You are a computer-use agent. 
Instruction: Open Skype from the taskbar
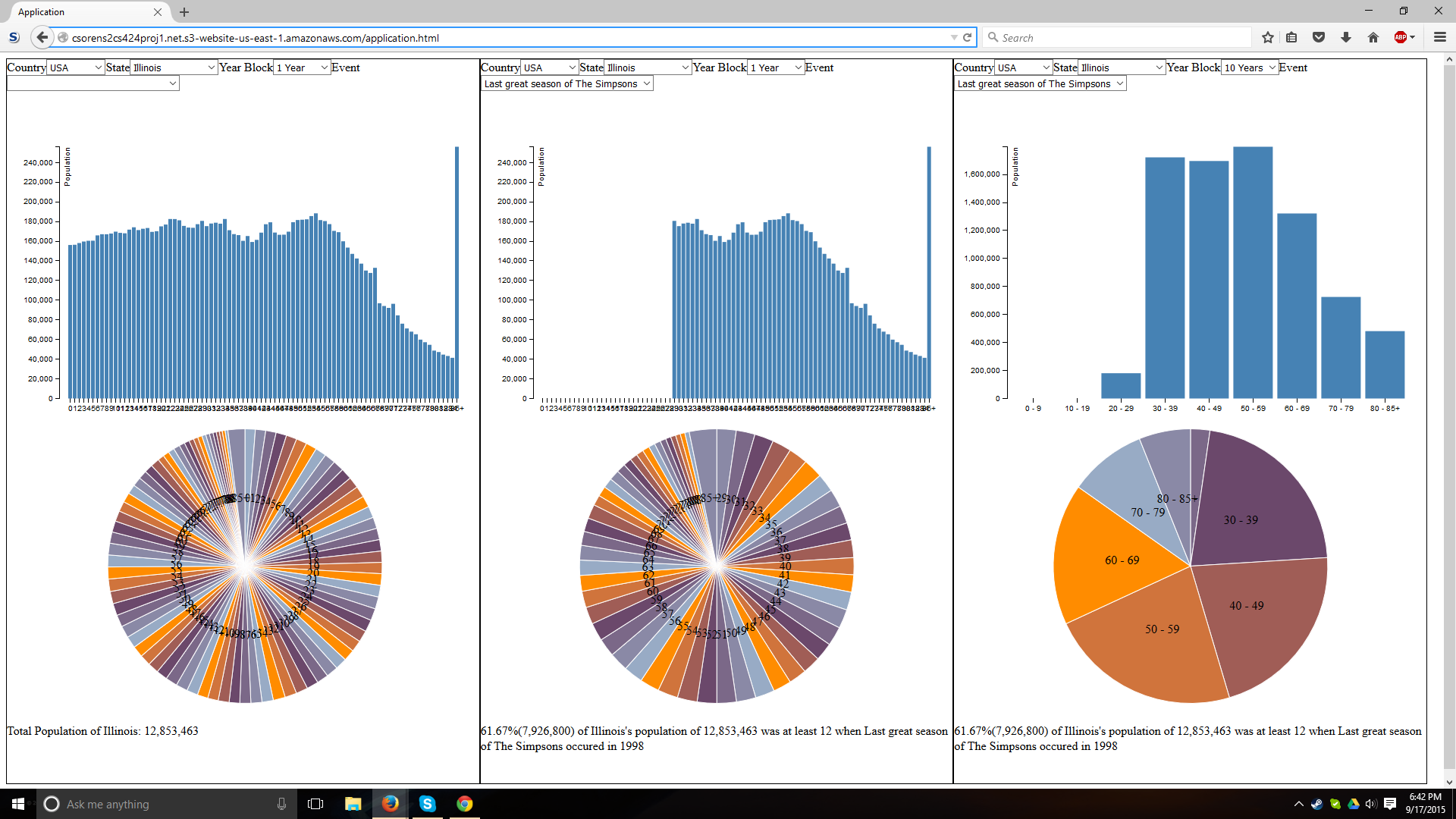[x=427, y=804]
